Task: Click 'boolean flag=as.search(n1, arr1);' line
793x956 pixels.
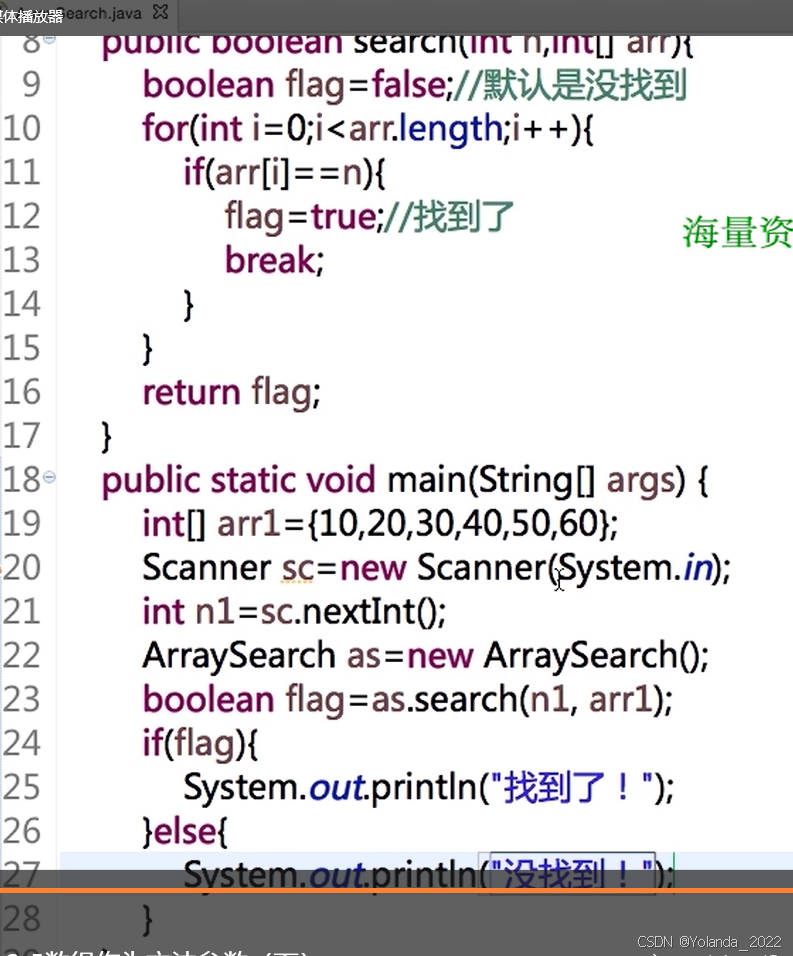Action: [407, 700]
